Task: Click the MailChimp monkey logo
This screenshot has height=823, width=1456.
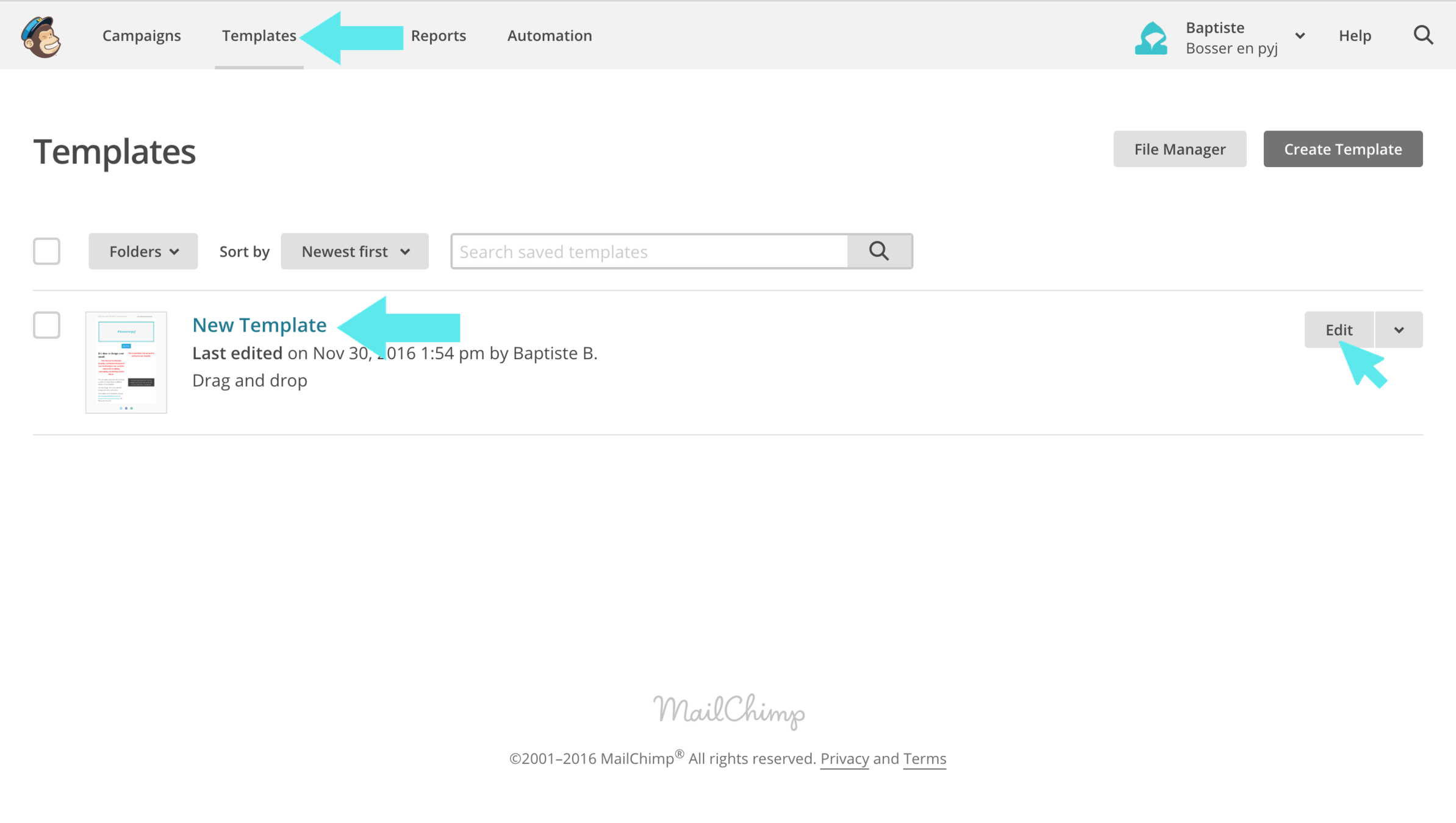Action: tap(41, 37)
